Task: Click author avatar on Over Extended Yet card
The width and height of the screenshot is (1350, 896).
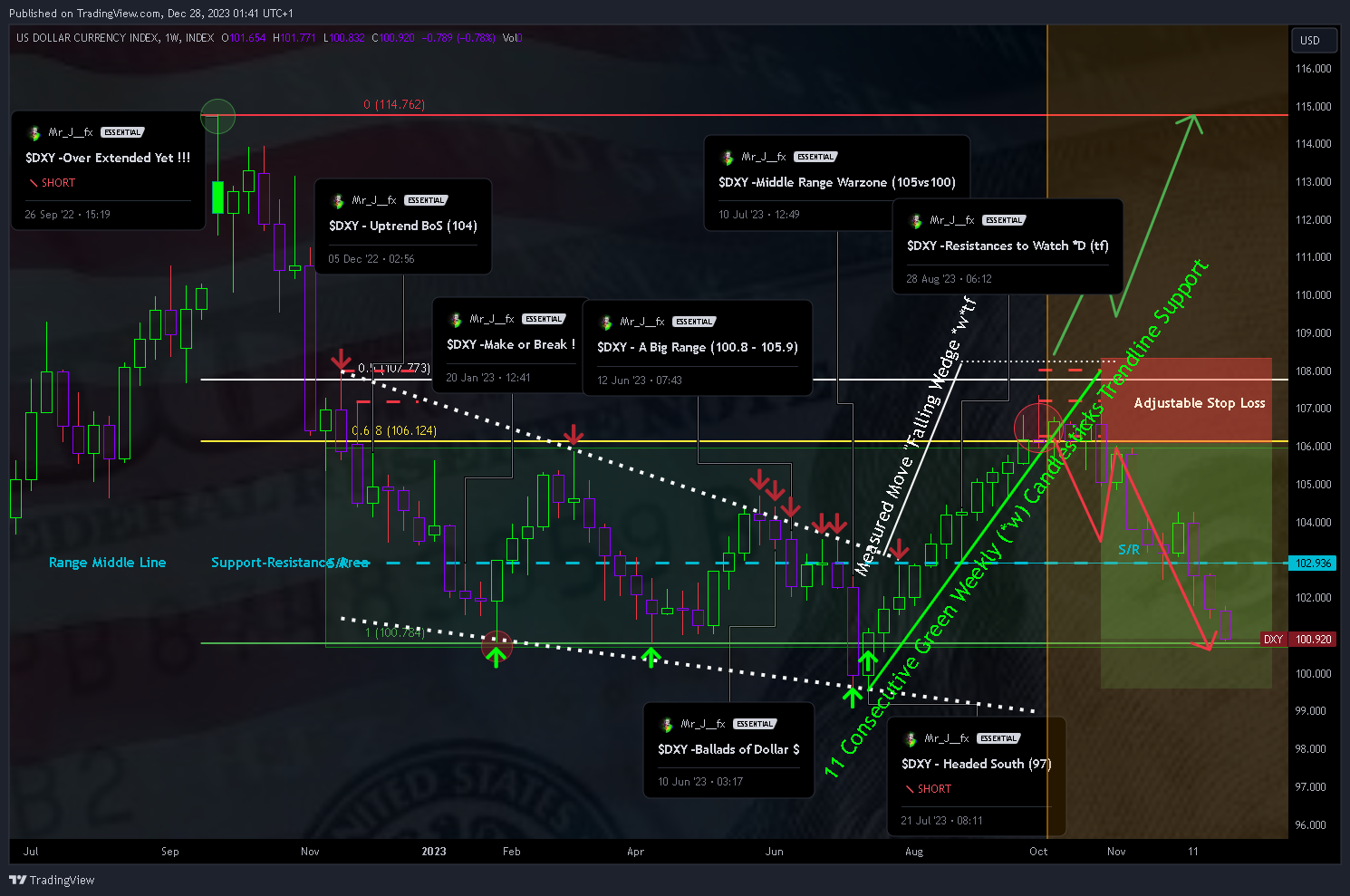Action: (34, 133)
